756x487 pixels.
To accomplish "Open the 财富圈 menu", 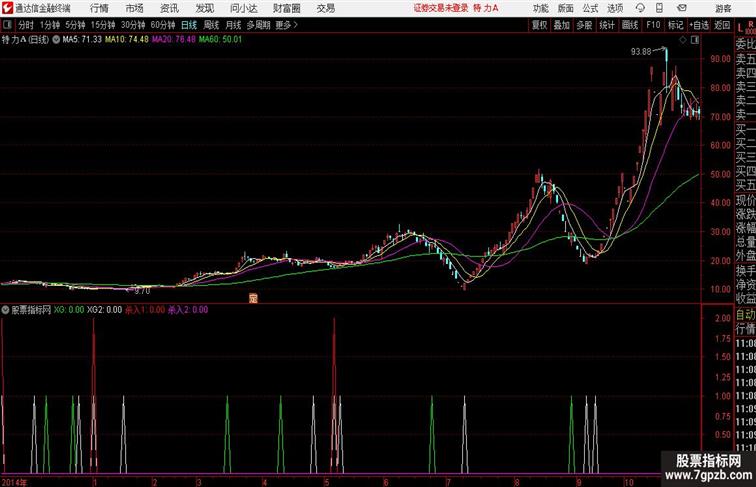I will pos(286,8).
